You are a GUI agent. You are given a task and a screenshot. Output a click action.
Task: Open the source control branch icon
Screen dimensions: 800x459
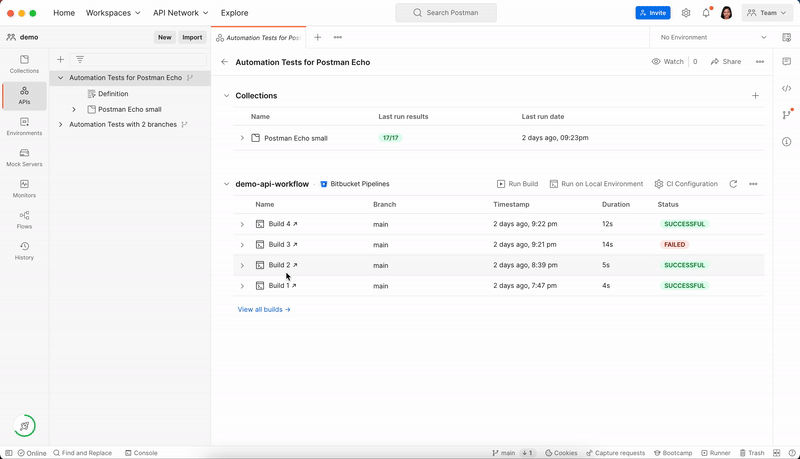[786, 115]
